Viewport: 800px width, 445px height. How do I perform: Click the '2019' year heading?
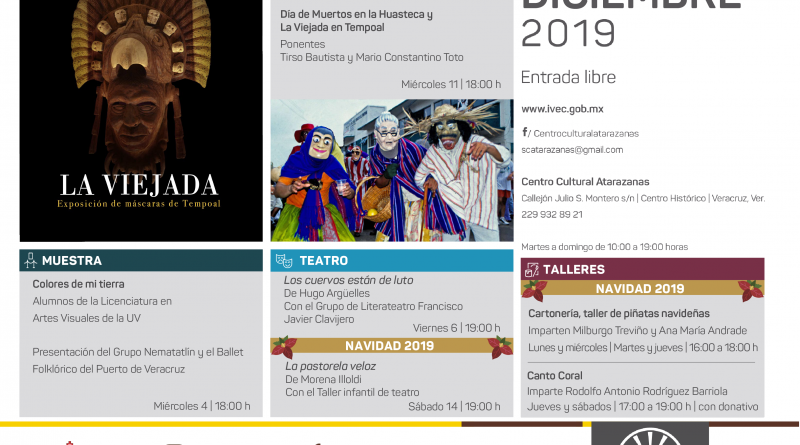pos(568,34)
